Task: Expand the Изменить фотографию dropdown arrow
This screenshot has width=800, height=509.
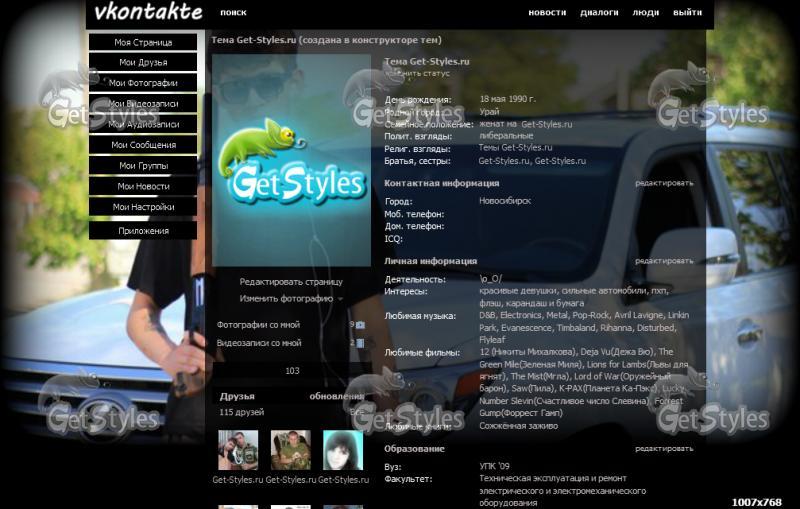Action: click(340, 299)
